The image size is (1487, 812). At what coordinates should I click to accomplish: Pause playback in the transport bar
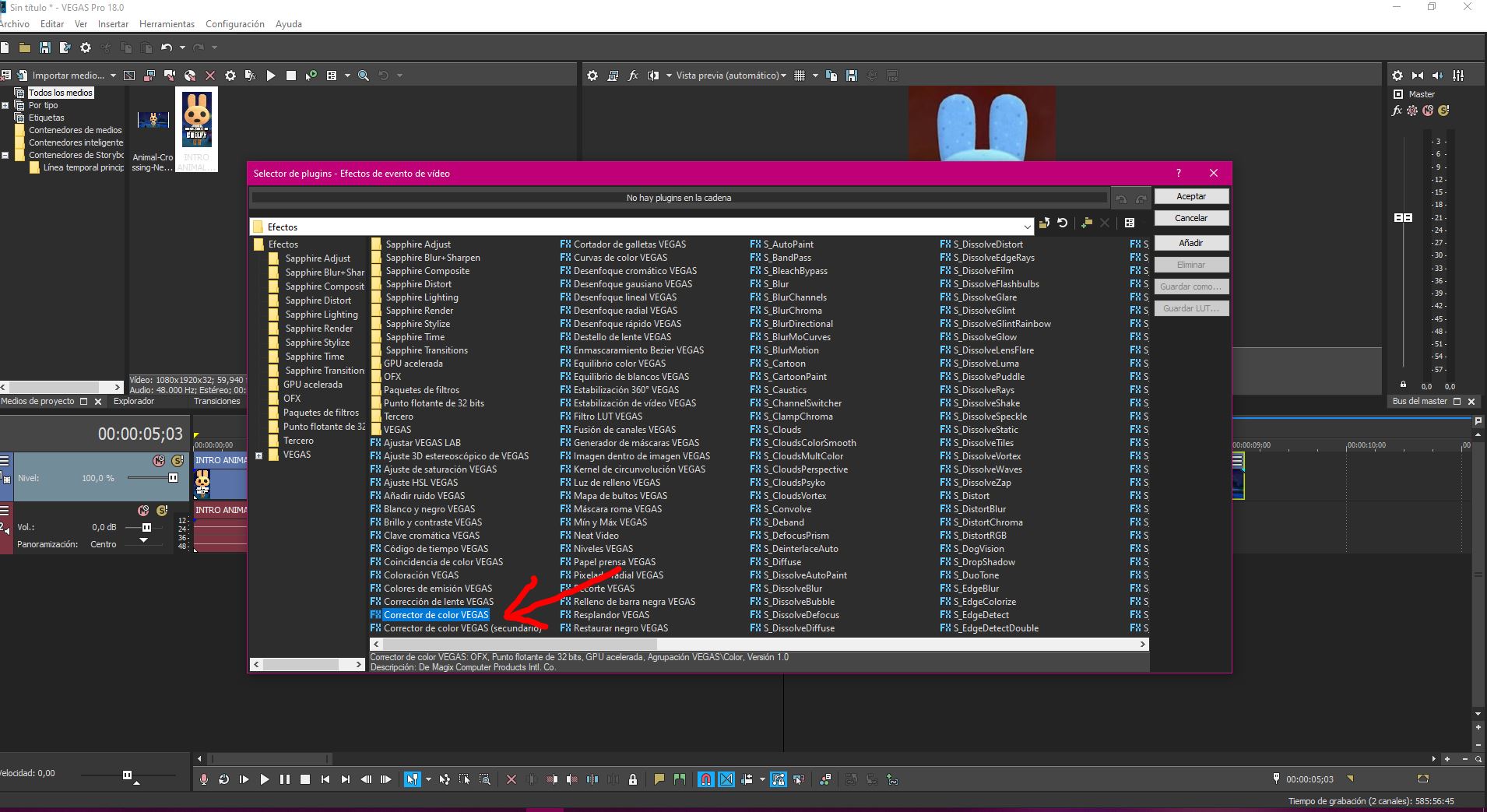285,779
